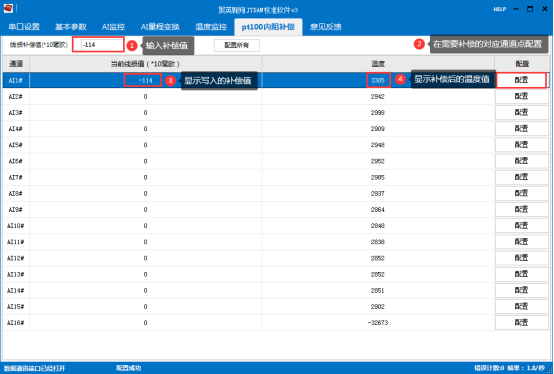This screenshot has height=374, width=554.
Task: Select the AI15# channel cell
Action: pyautogui.click(x=16, y=307)
